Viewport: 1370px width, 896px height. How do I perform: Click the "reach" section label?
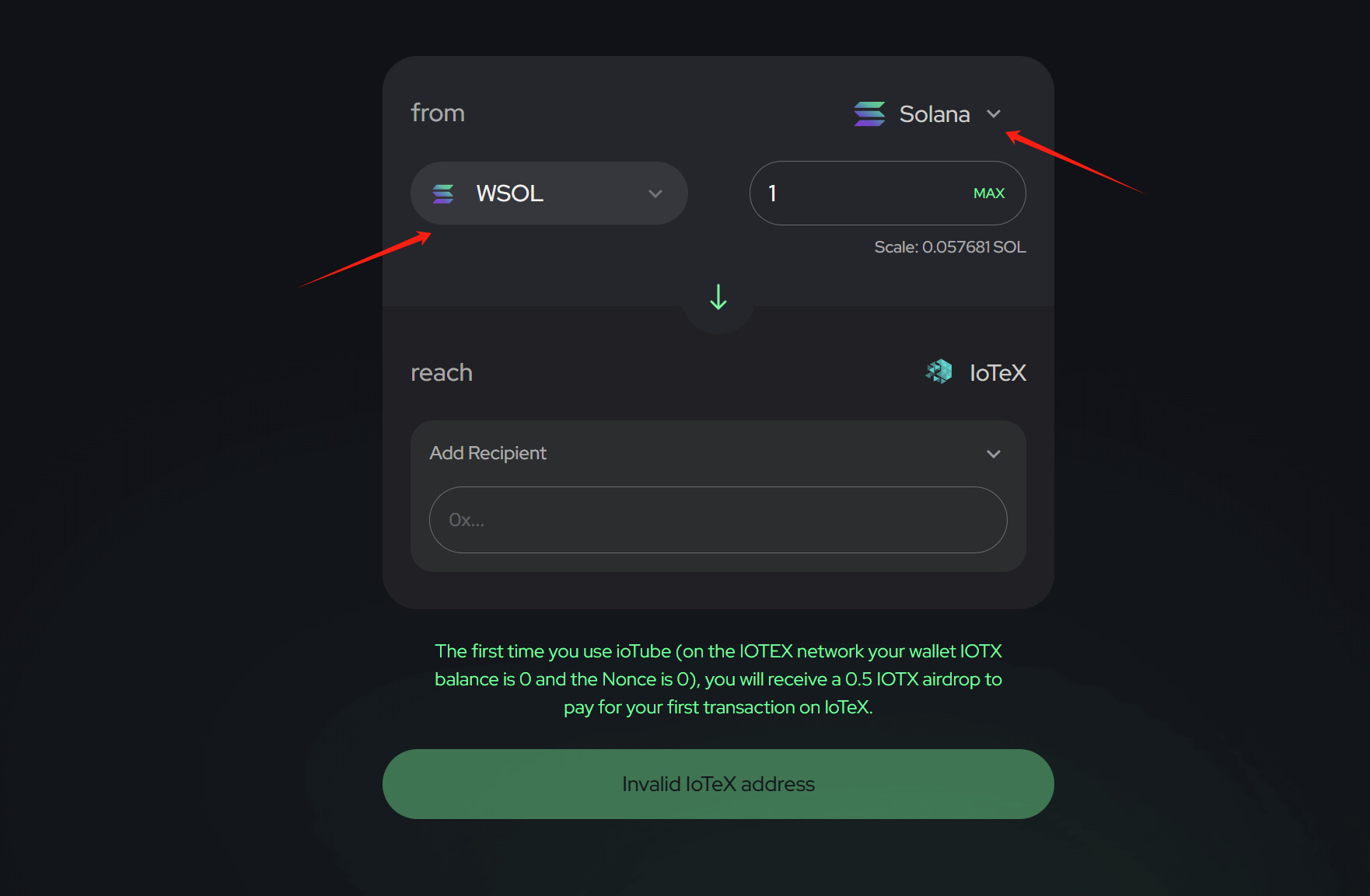click(442, 373)
